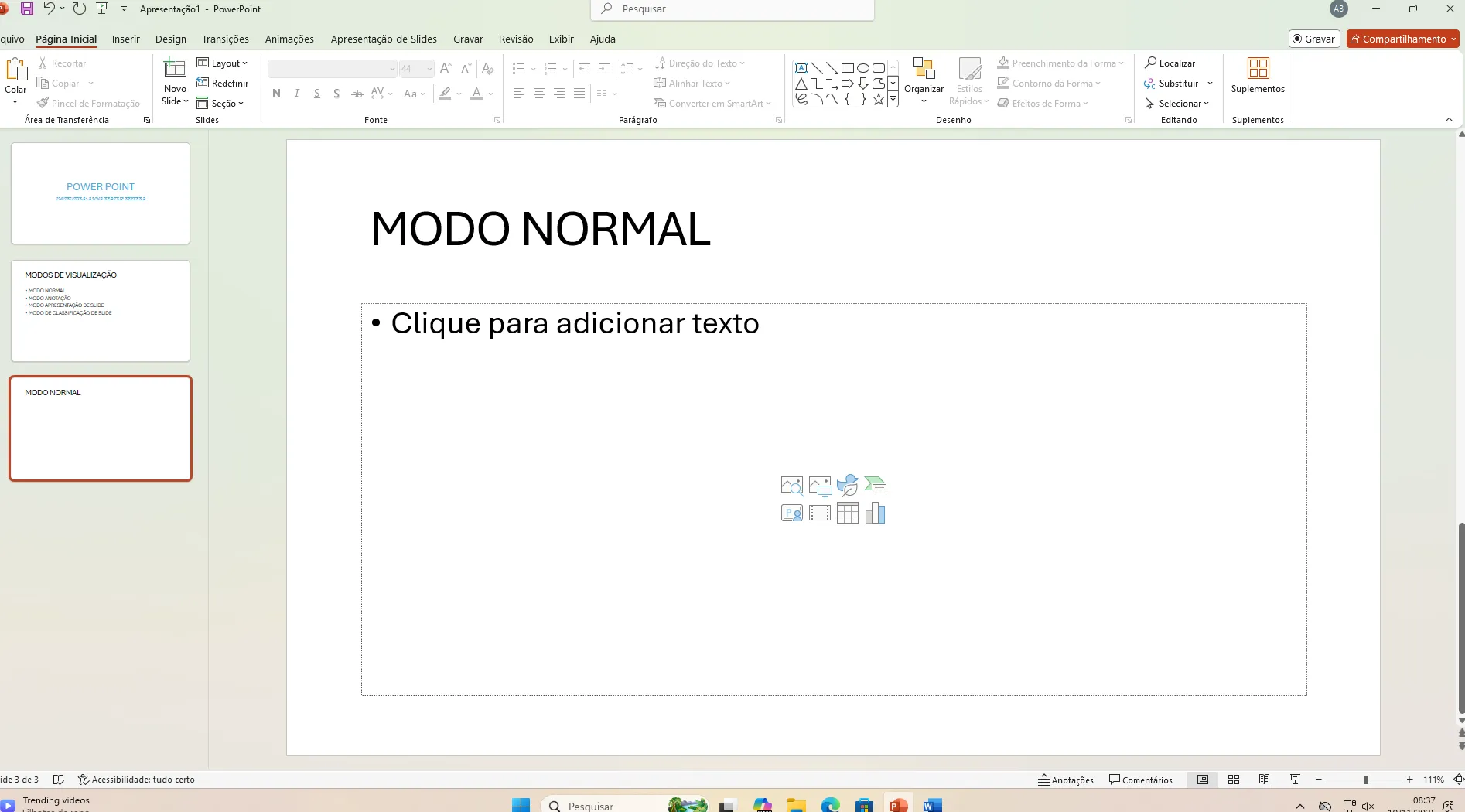Open the Layout dropdown in Slides group
1465x812 pixels.
coord(223,63)
